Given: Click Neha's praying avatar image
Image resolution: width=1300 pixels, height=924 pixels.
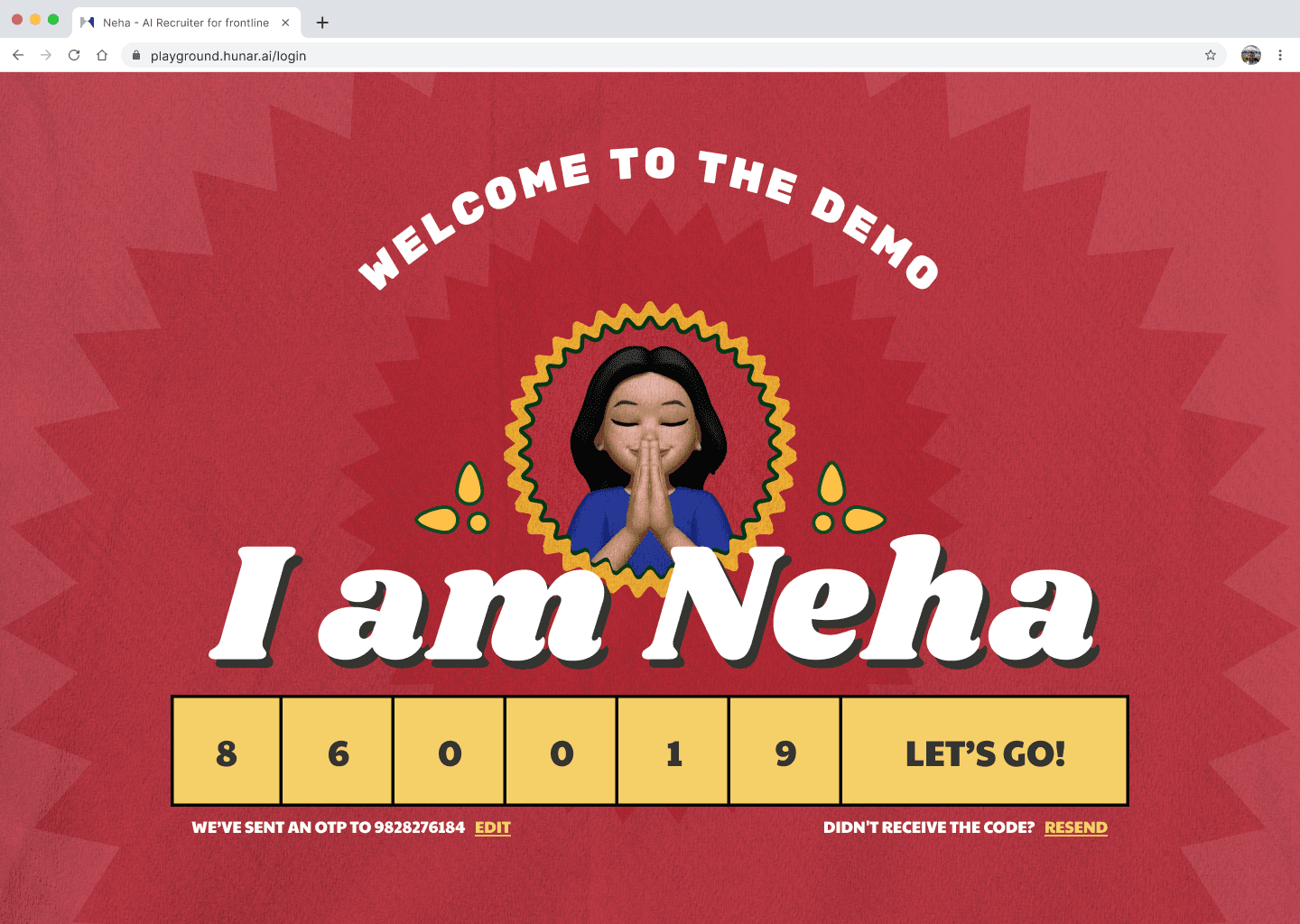Looking at the screenshot, I should pos(650,449).
